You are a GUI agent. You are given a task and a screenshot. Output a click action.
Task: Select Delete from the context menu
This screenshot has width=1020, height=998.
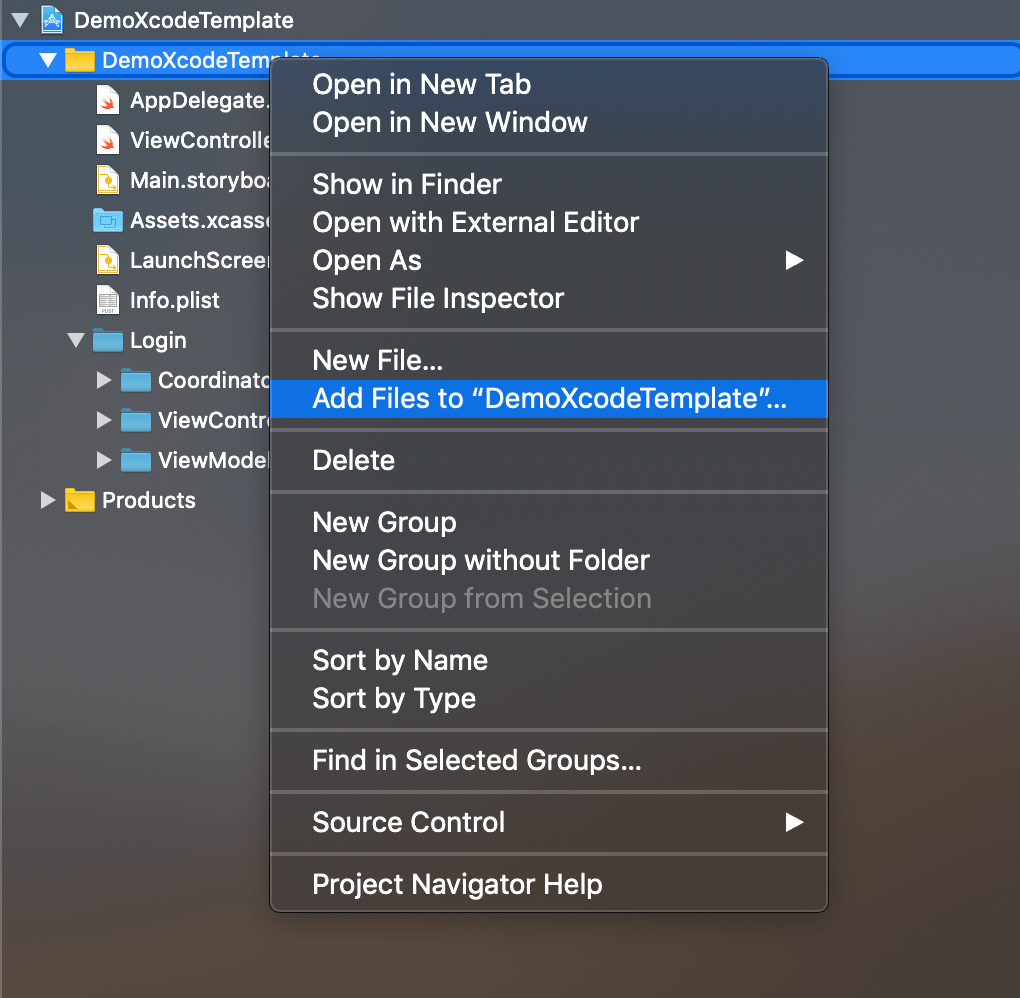pyautogui.click(x=548, y=461)
